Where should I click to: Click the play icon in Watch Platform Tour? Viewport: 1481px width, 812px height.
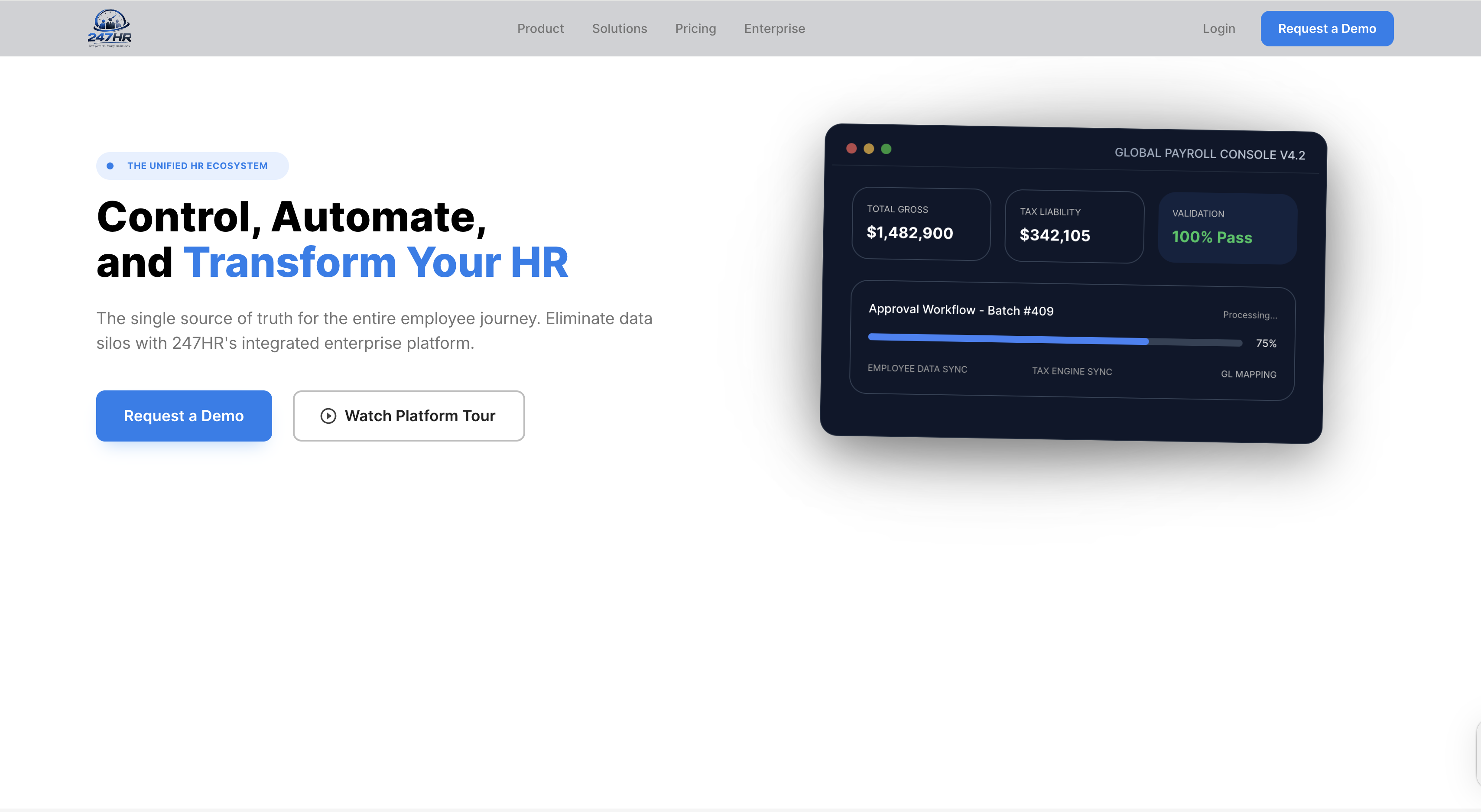[328, 416]
